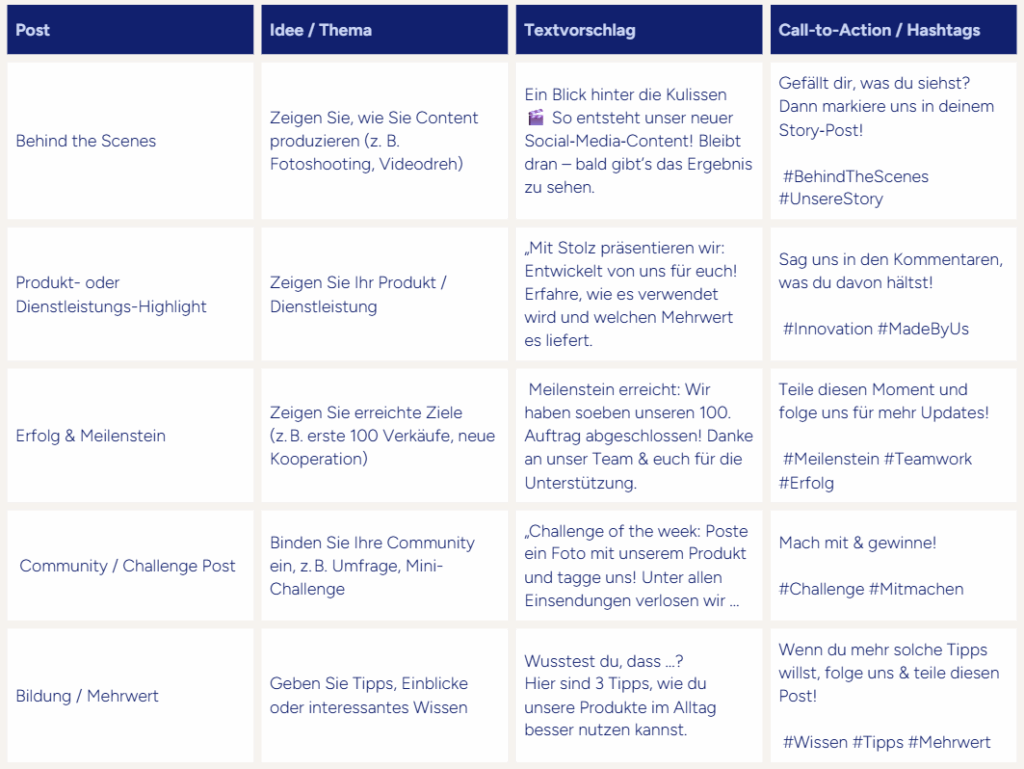This screenshot has height=769, width=1024.
Task: Select the "Idee / Thema" column header
Action: 321,30
